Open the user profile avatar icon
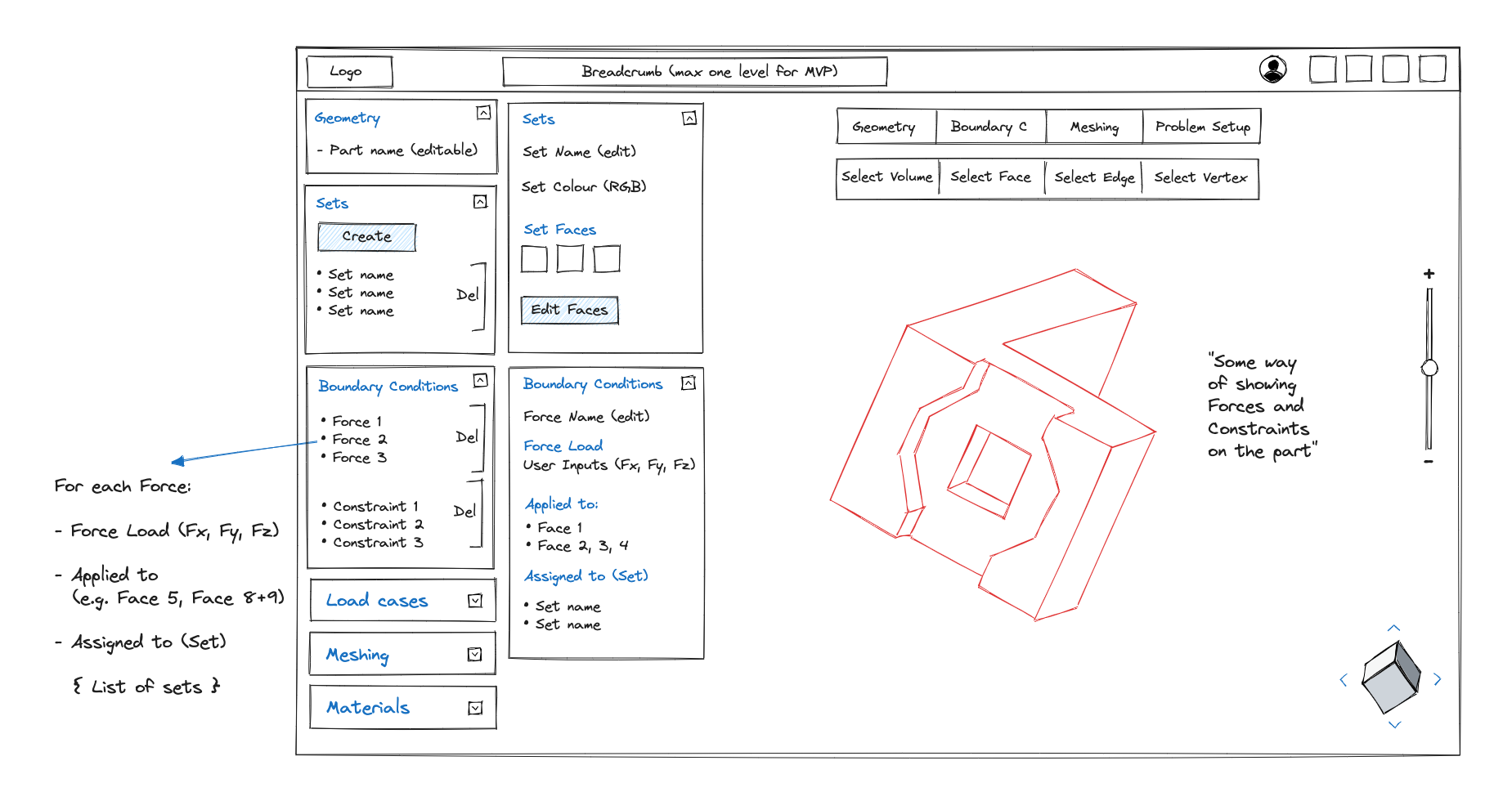This screenshot has width=1512, height=801. pos(1272,69)
